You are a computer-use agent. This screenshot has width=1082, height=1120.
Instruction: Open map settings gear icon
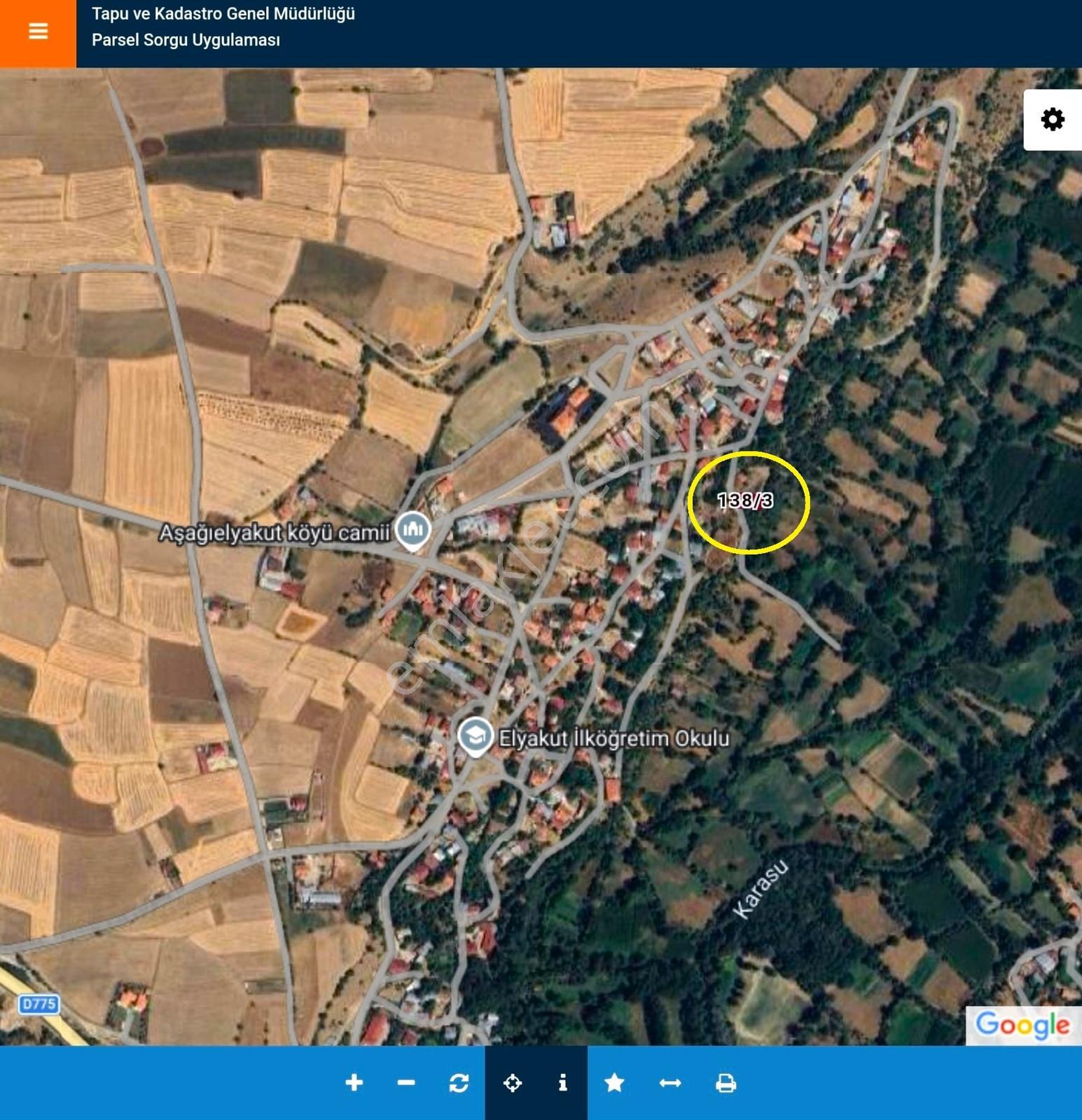1053,120
